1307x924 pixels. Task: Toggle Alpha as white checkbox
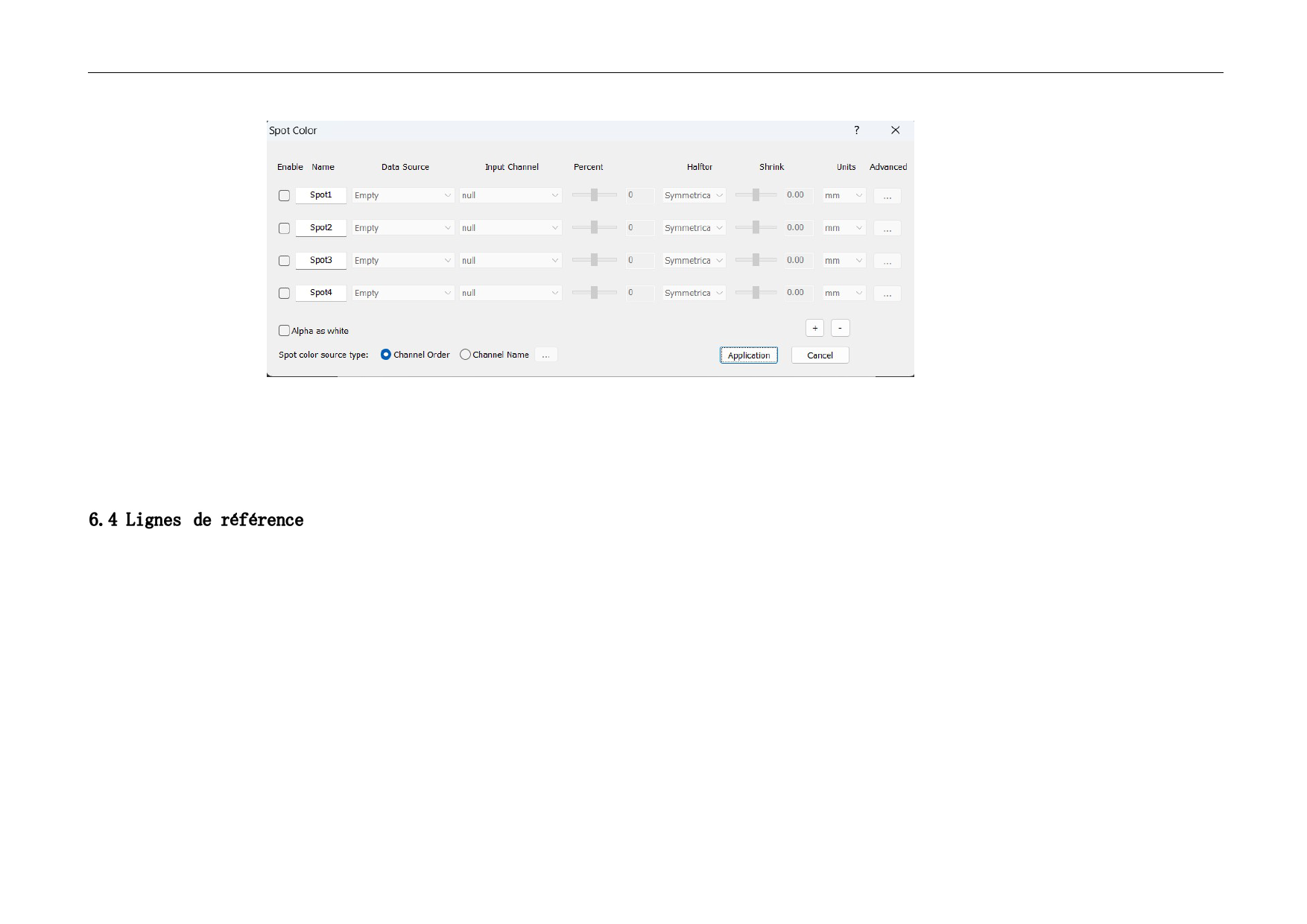pos(284,331)
